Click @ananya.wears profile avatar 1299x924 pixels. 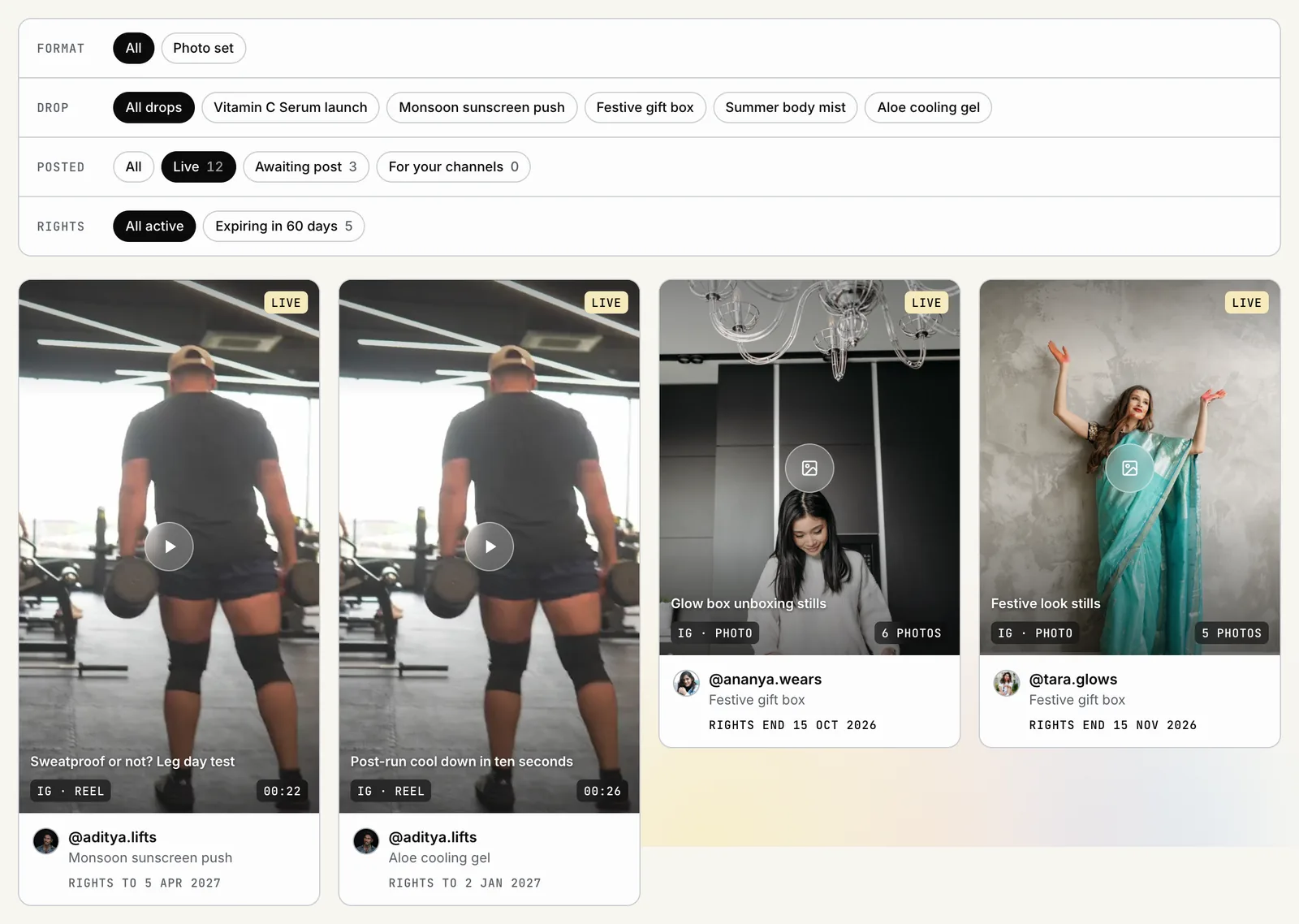[x=687, y=683]
